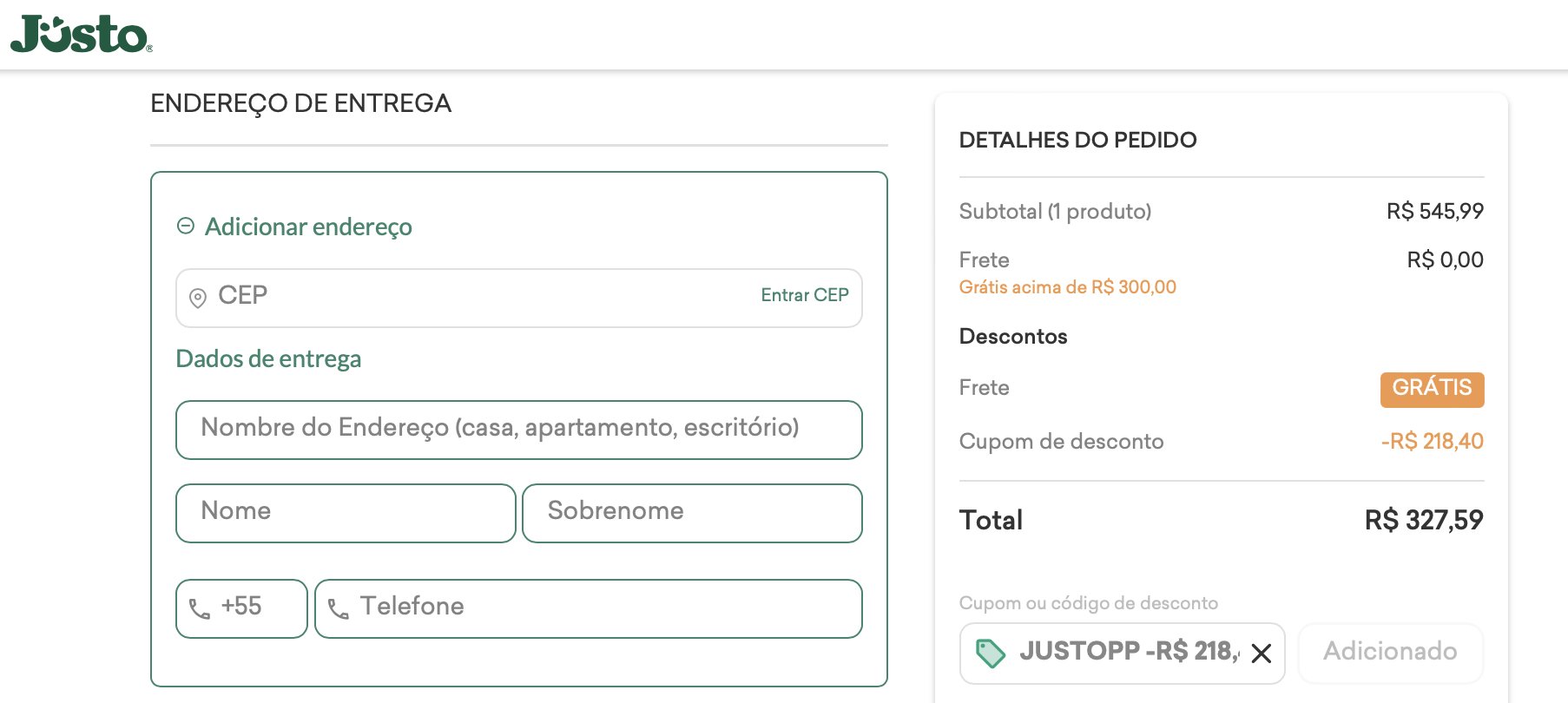This screenshot has width=1568, height=703.
Task: Click the JUSTOPP coupon code field
Action: (x=1122, y=653)
